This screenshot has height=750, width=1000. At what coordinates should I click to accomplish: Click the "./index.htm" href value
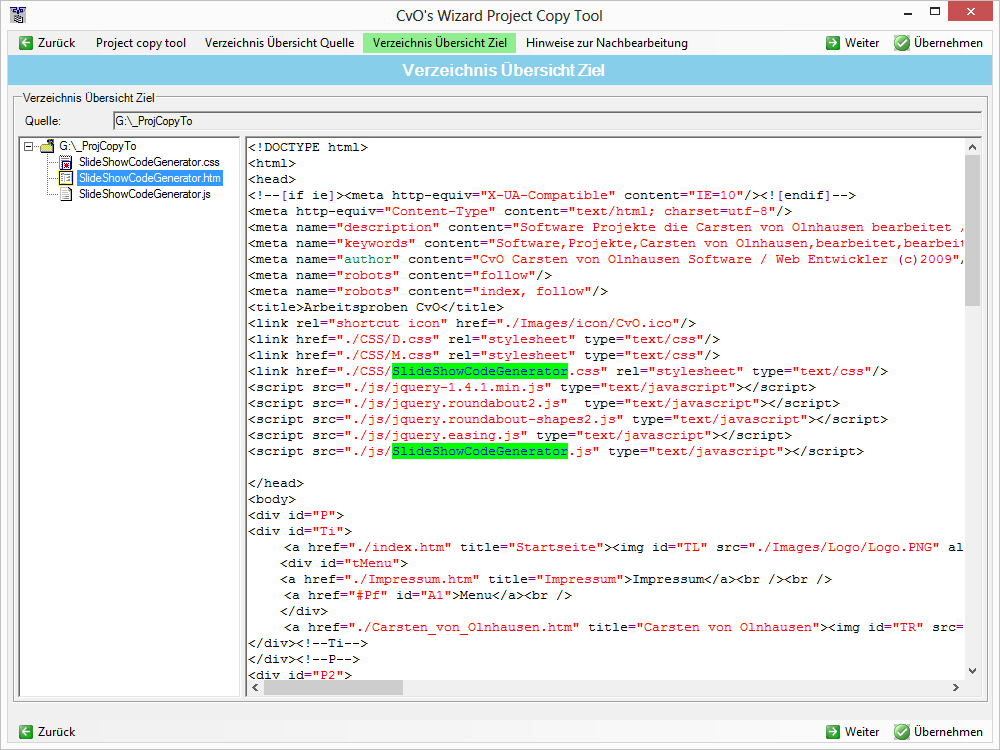(400, 547)
